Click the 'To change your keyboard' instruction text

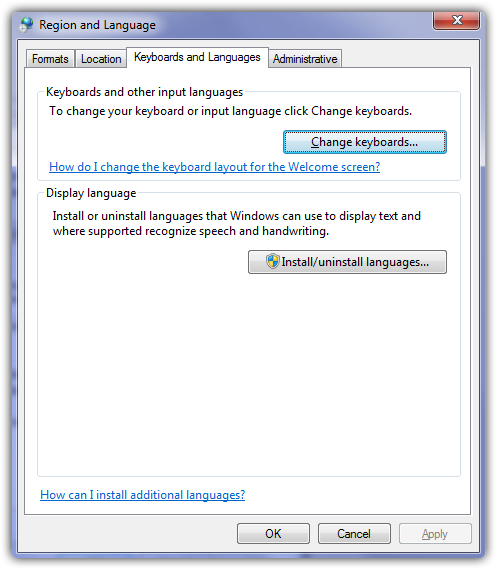(230, 111)
